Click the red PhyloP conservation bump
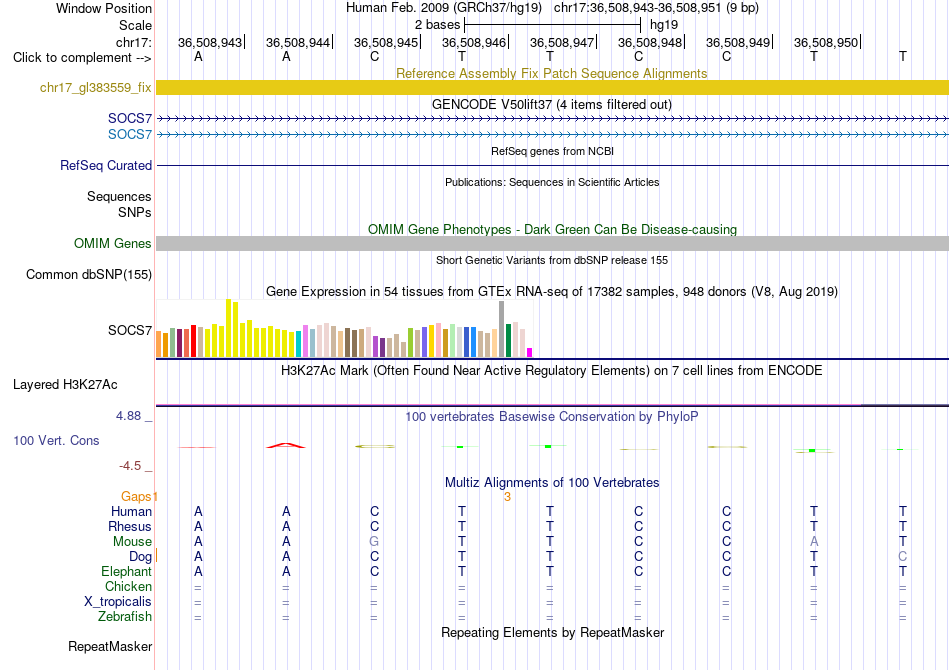The width and height of the screenshot is (950, 670). coord(286,445)
